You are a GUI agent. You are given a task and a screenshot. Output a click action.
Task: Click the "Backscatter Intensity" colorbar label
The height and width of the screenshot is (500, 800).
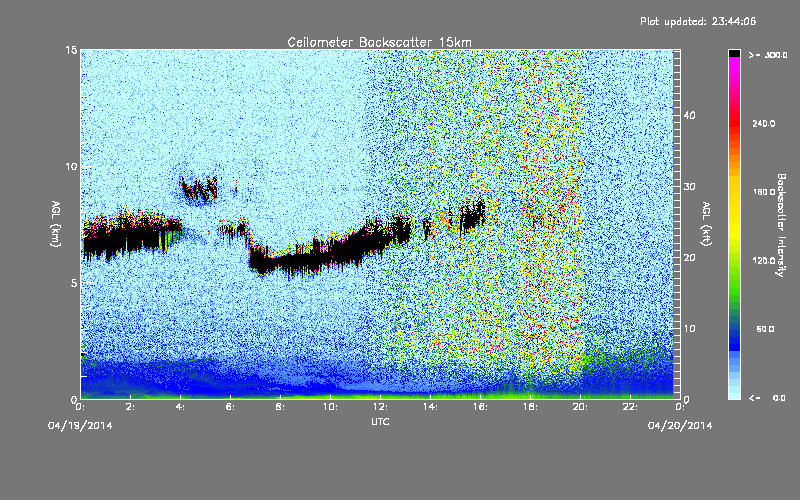(780, 225)
